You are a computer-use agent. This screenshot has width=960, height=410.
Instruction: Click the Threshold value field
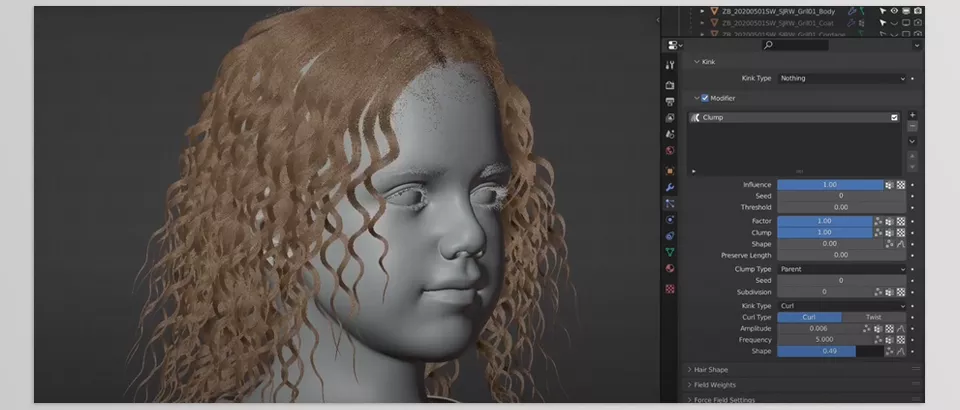(x=841, y=207)
